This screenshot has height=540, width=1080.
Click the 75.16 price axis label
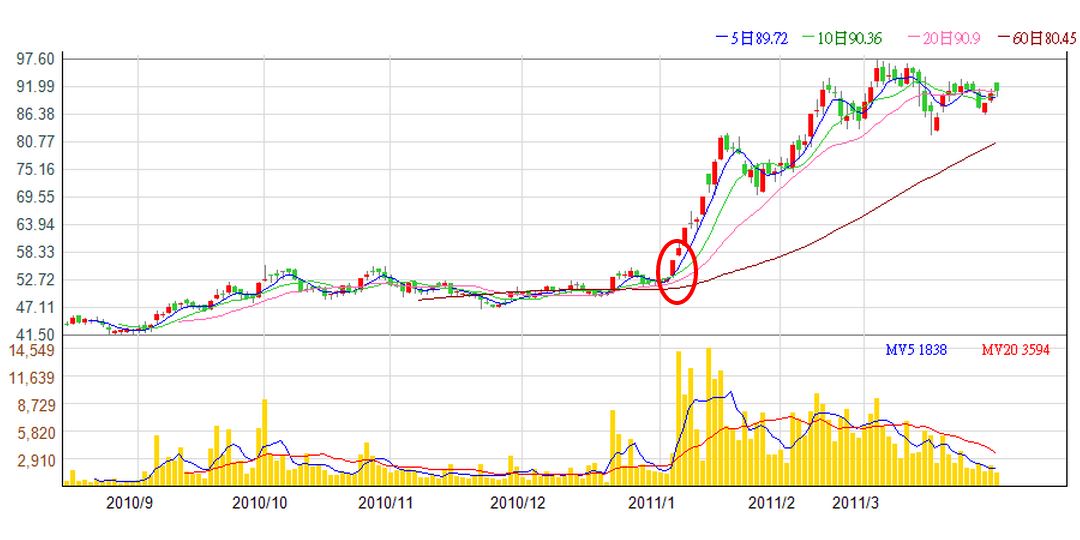coord(35,169)
